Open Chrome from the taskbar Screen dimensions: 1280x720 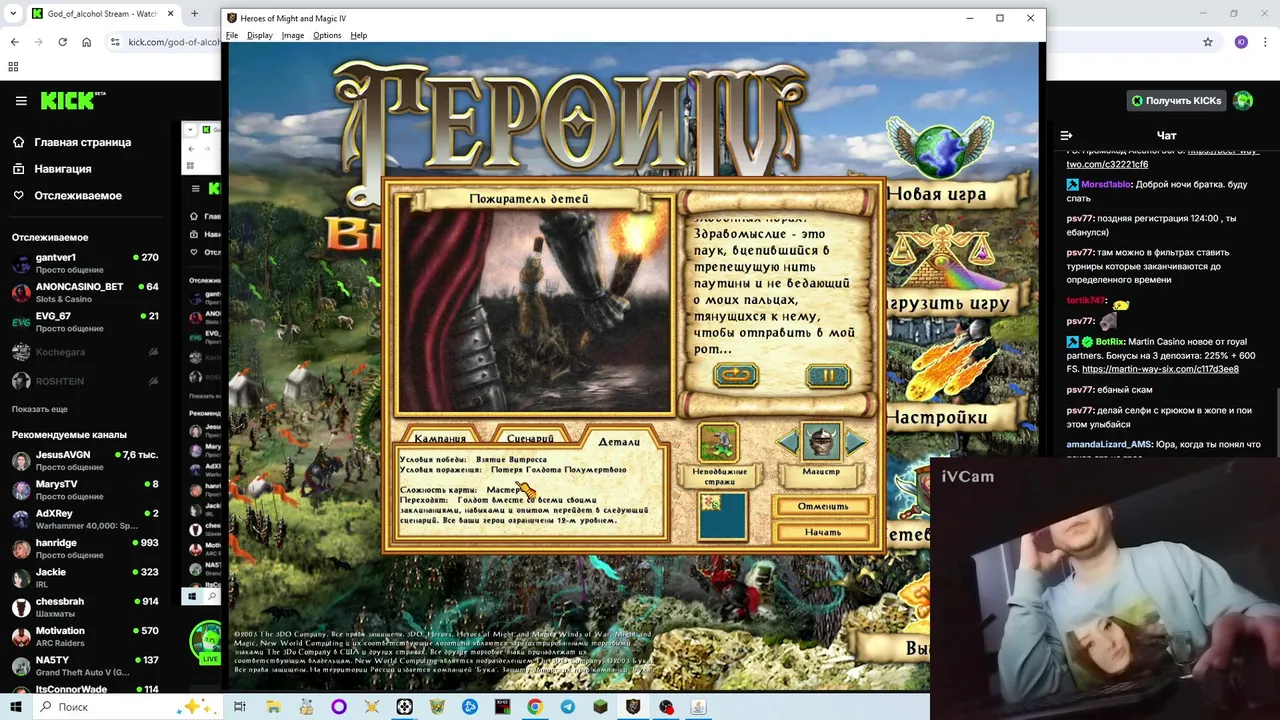point(535,707)
